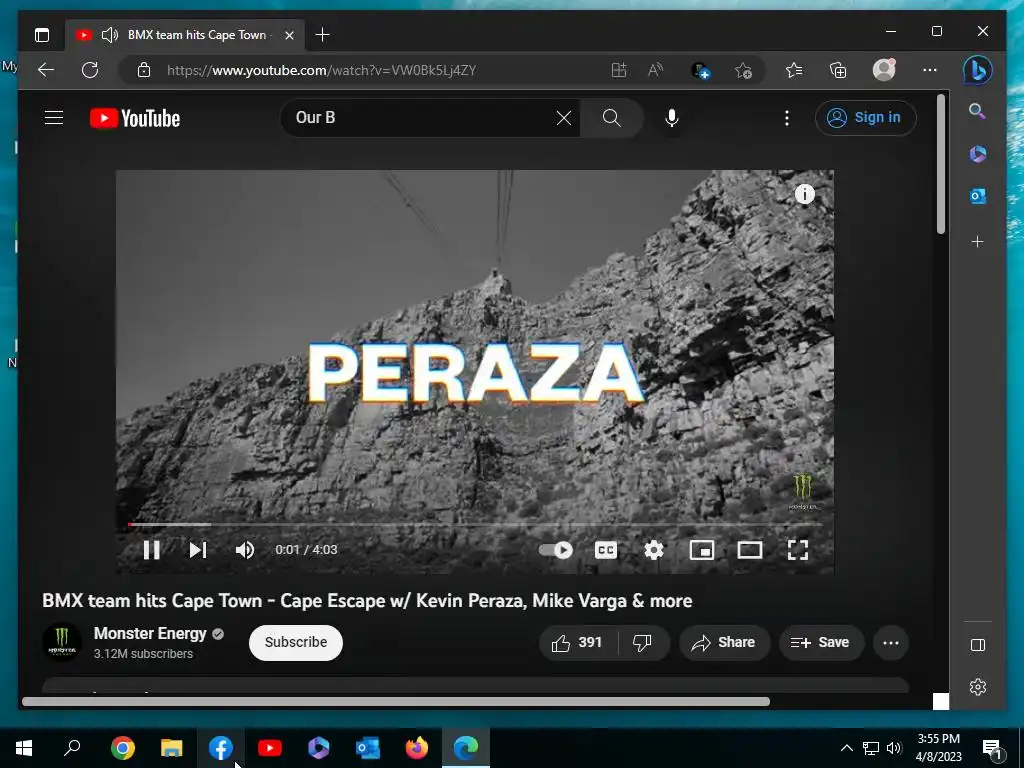Open video player settings gear
This screenshot has height=768, width=1024.
pos(654,550)
